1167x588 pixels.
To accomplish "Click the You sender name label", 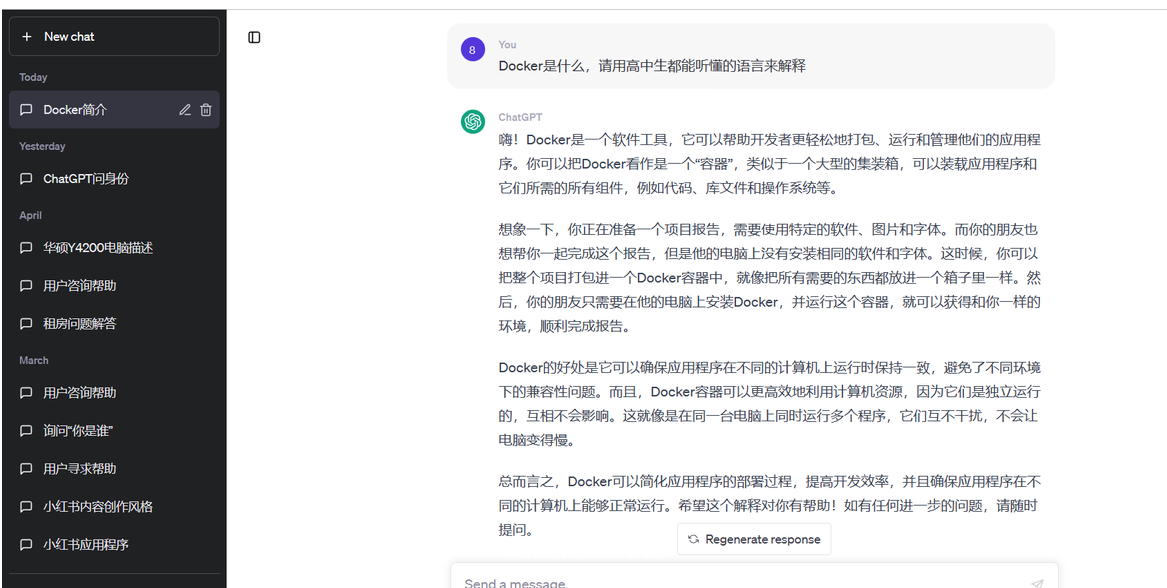I will click(x=508, y=45).
